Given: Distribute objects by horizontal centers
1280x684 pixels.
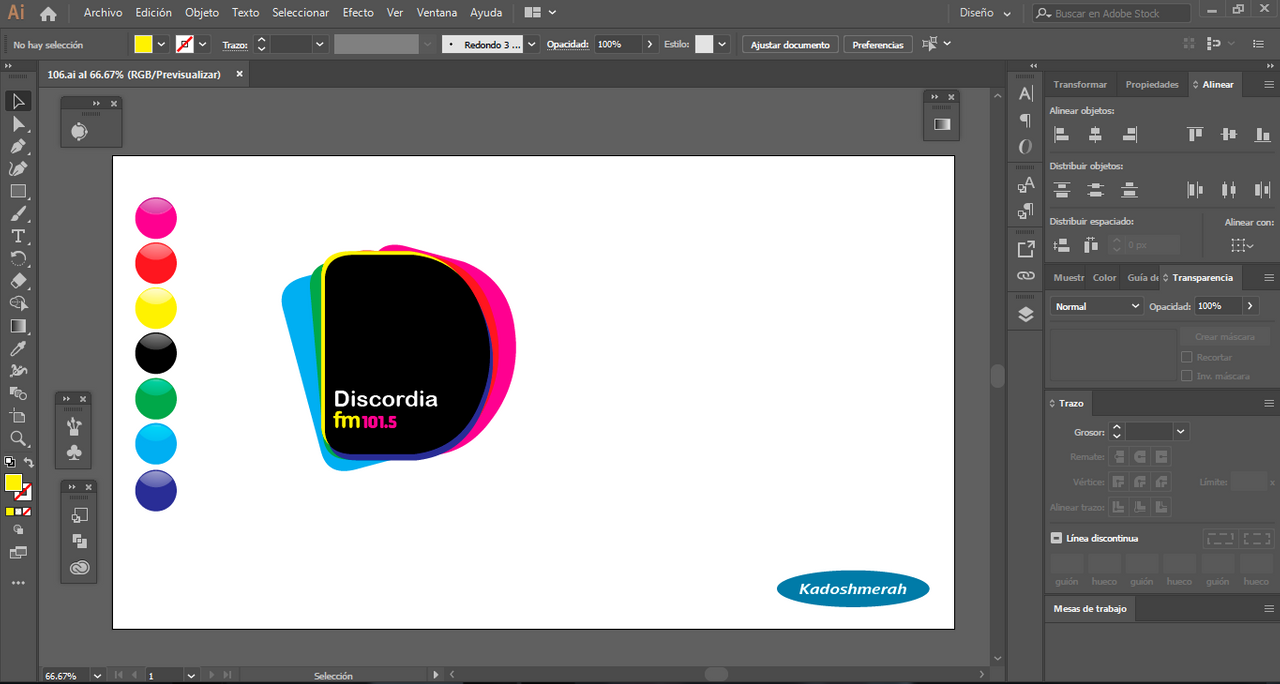Looking at the screenshot, I should point(1229,189).
